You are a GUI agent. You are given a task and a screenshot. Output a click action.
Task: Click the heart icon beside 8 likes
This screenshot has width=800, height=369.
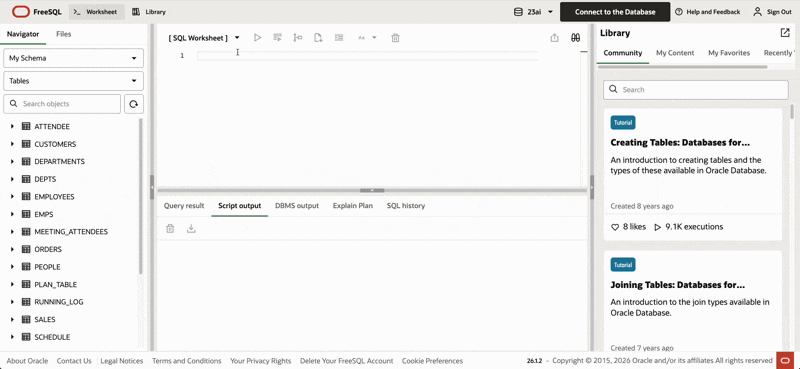click(x=615, y=227)
